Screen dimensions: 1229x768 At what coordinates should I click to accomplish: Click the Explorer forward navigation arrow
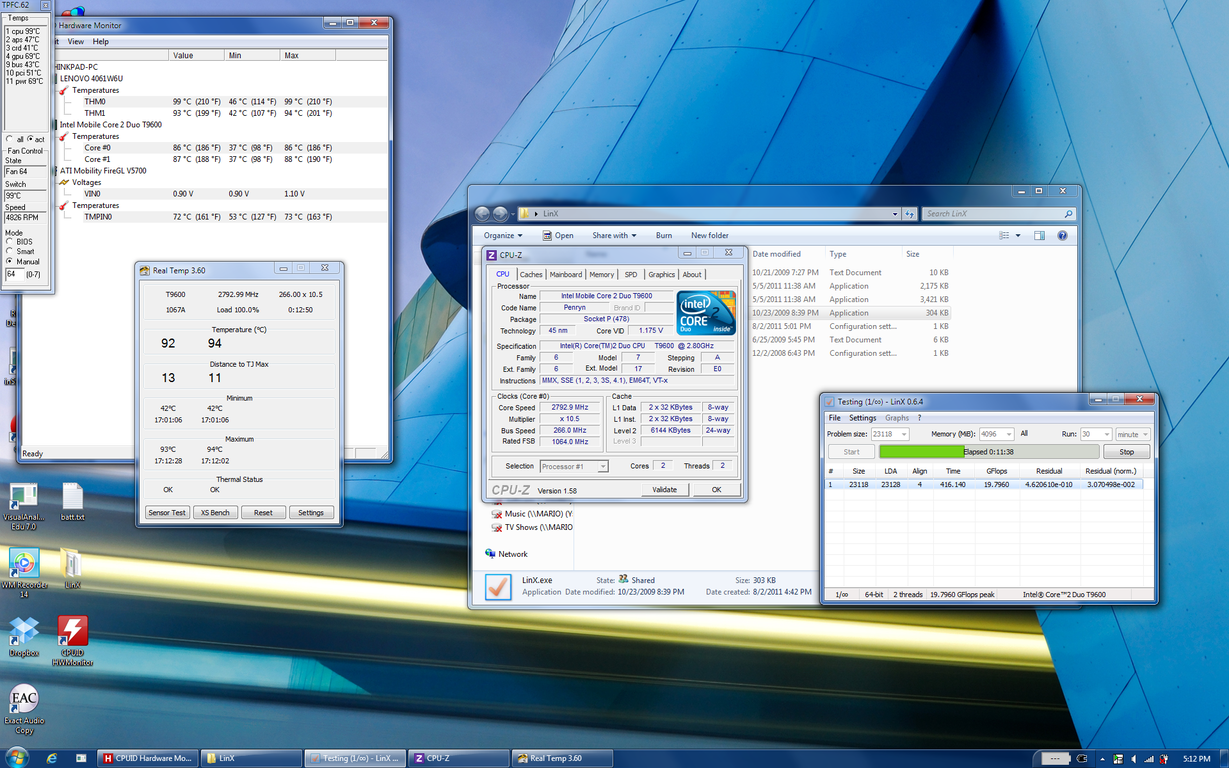click(501, 213)
